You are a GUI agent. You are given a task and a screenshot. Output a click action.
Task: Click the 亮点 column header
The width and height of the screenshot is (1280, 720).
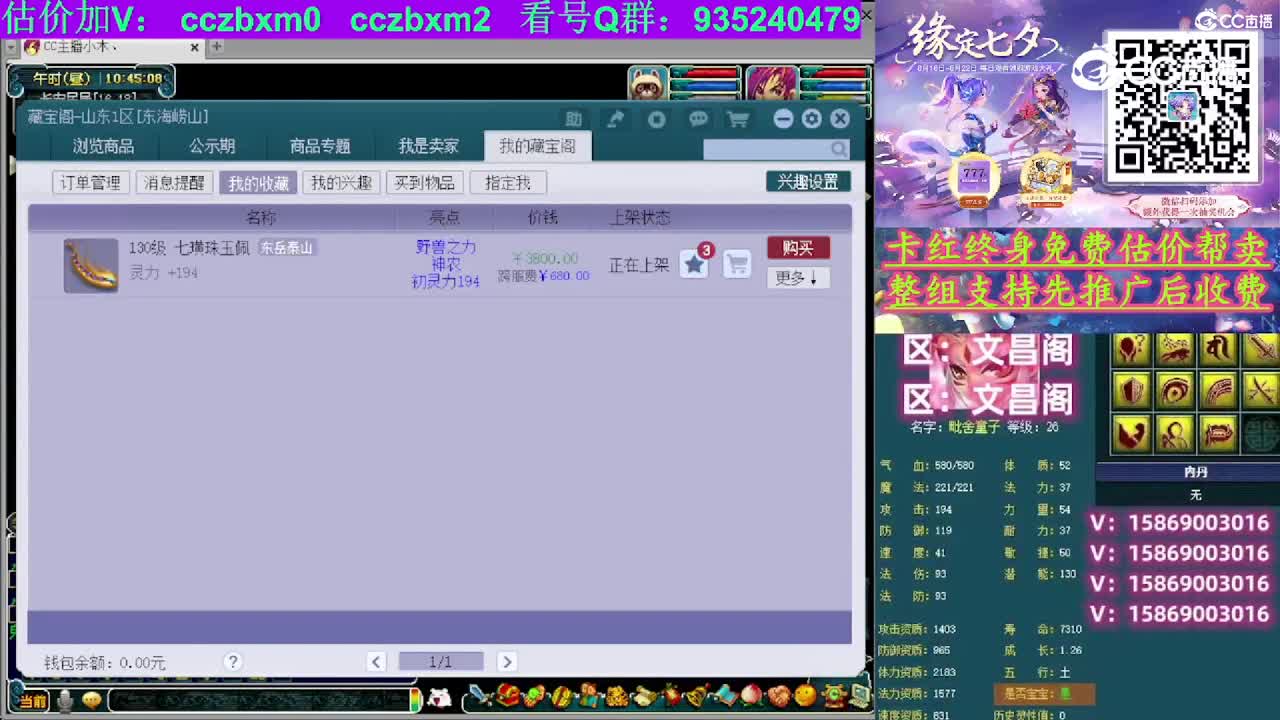(x=445, y=217)
